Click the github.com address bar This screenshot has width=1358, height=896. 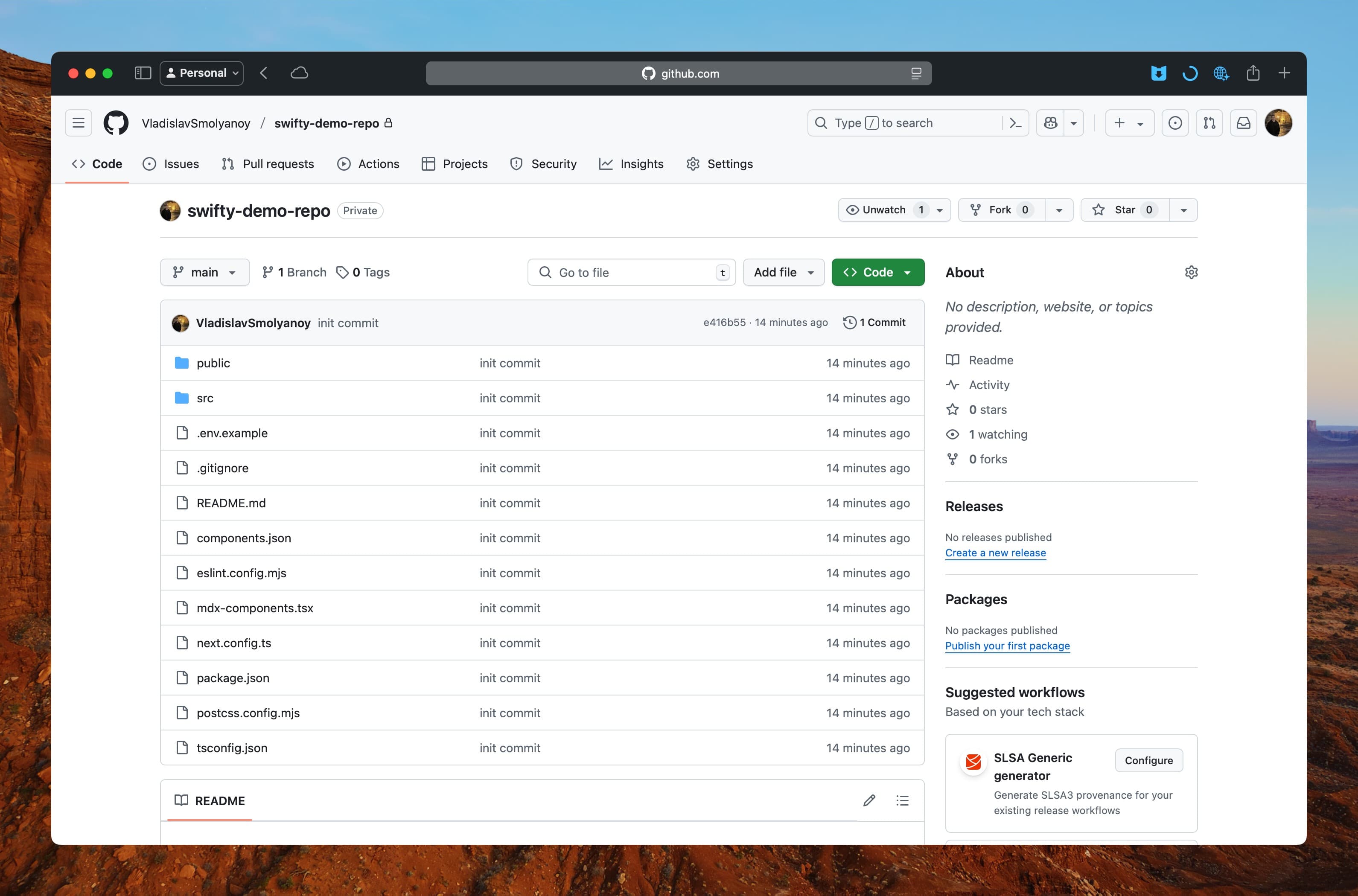coord(679,73)
